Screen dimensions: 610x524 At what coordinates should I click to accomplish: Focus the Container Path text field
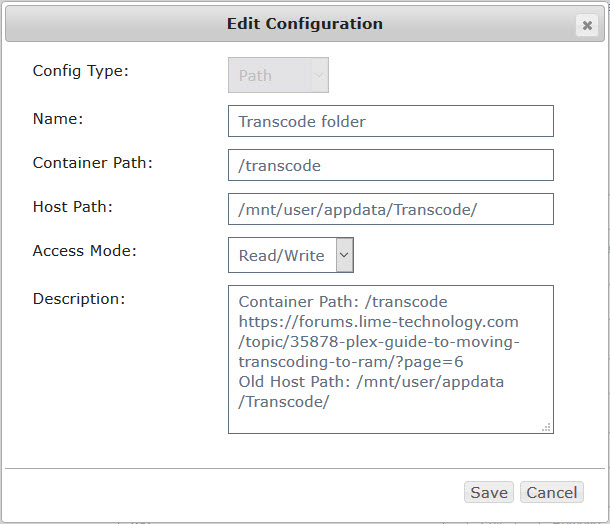coord(390,166)
